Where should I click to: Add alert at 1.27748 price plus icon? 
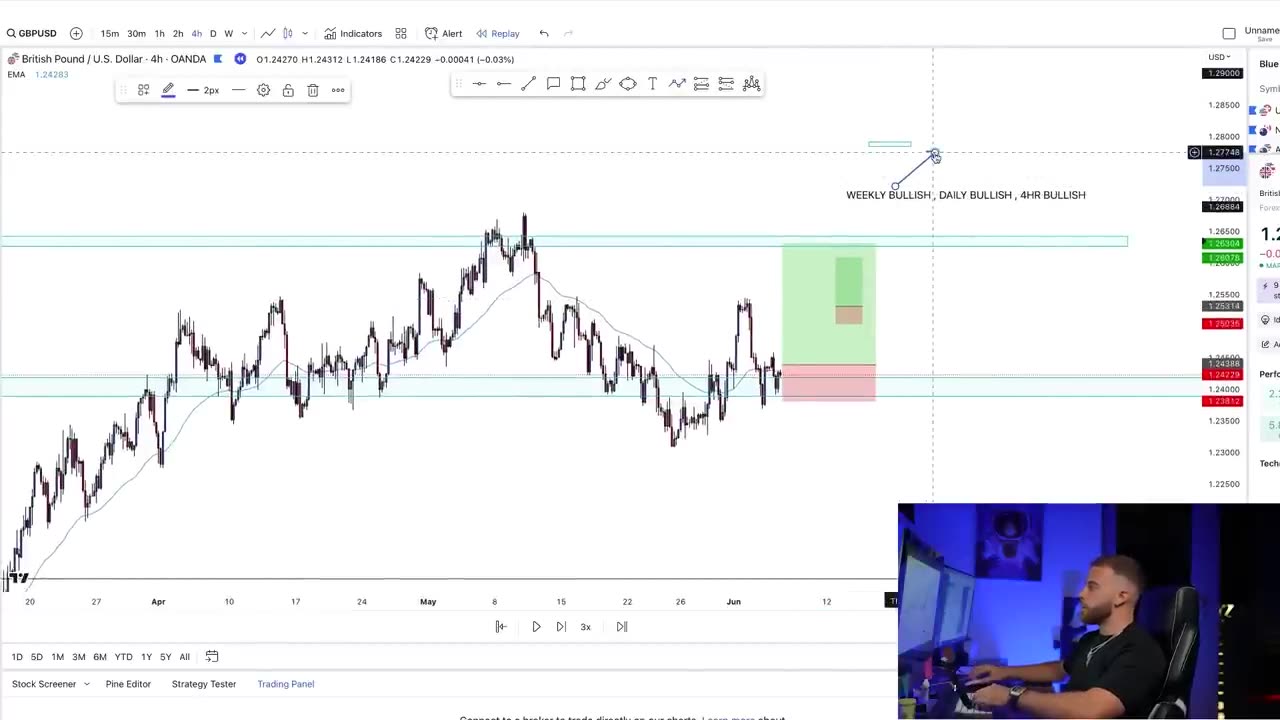[1194, 152]
